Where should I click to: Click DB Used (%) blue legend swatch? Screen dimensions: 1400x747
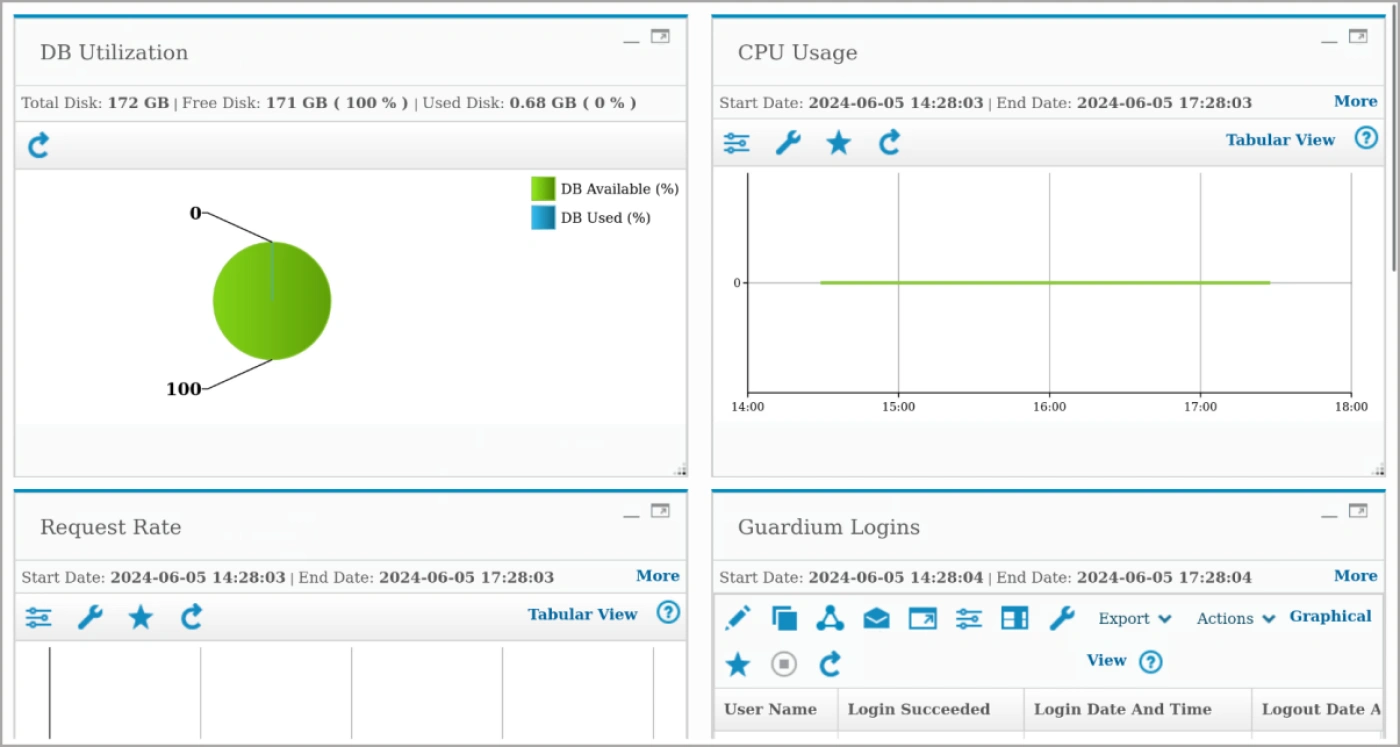pyautogui.click(x=543, y=217)
